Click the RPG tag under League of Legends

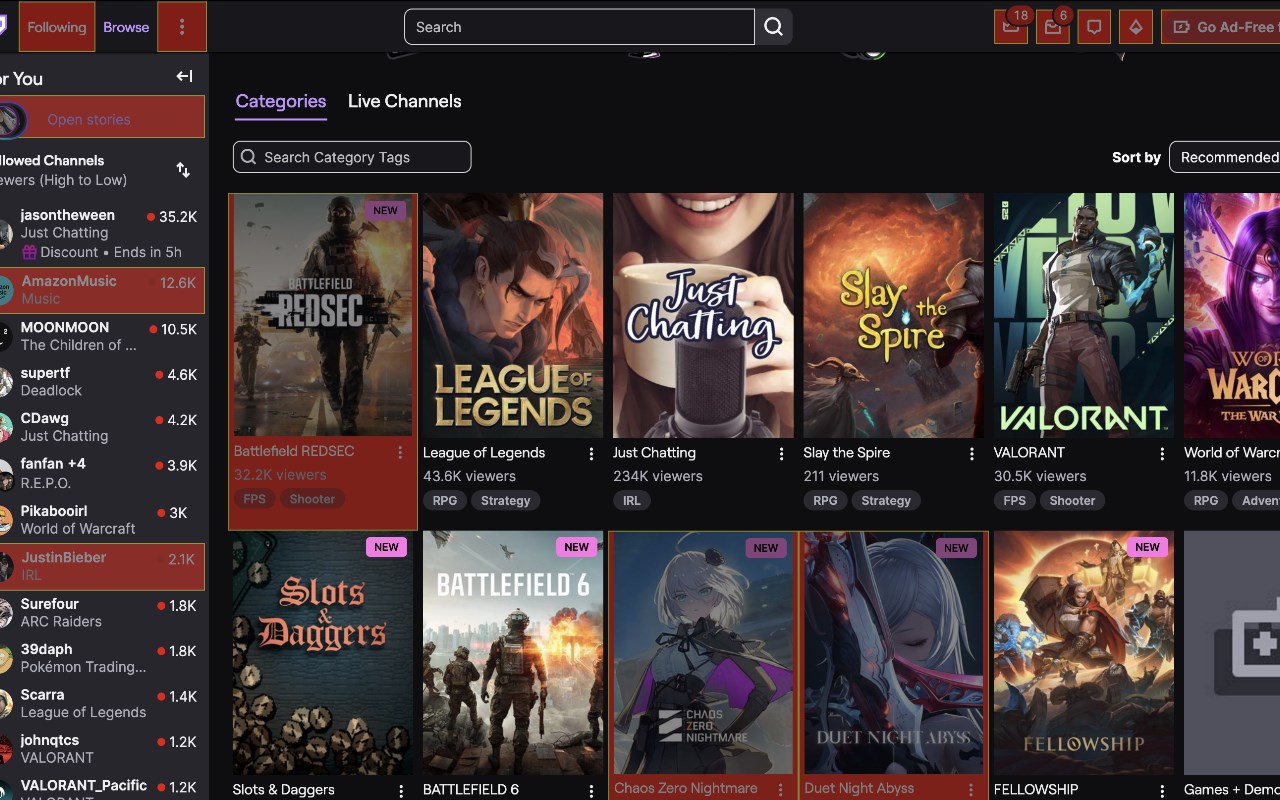pyautogui.click(x=444, y=500)
